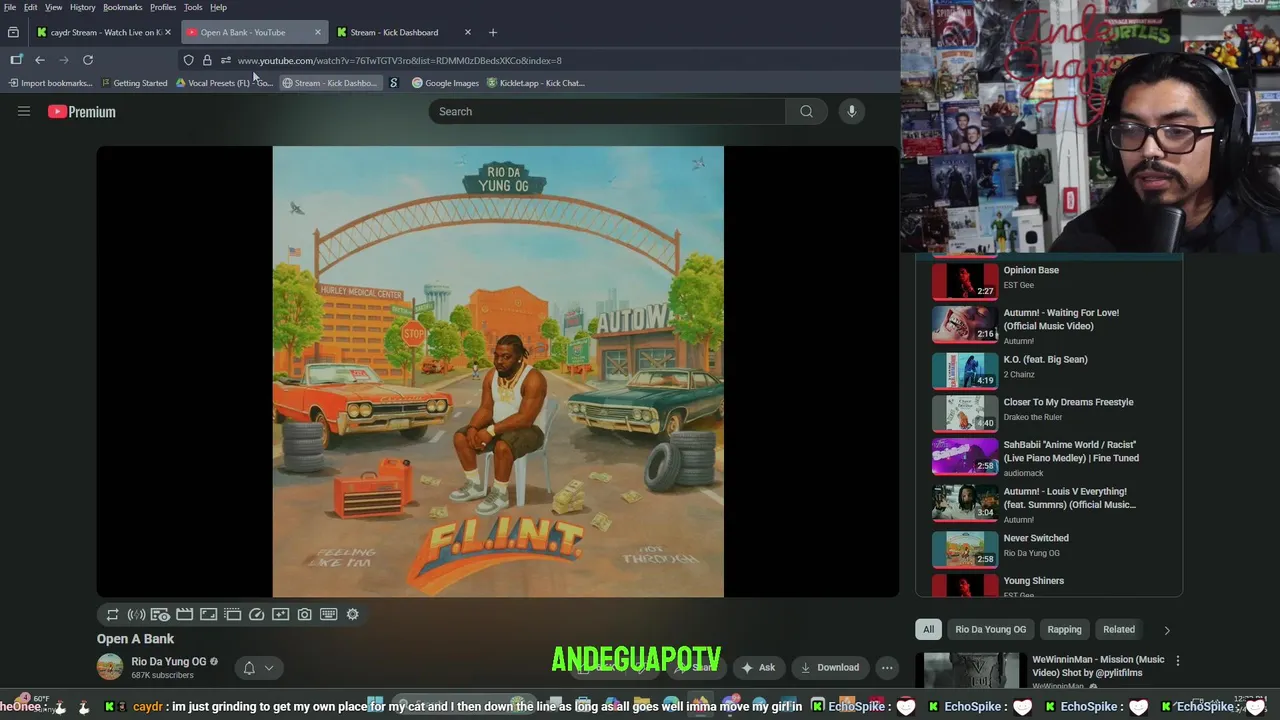Click the eye-with-screen view icon

(x=160, y=614)
